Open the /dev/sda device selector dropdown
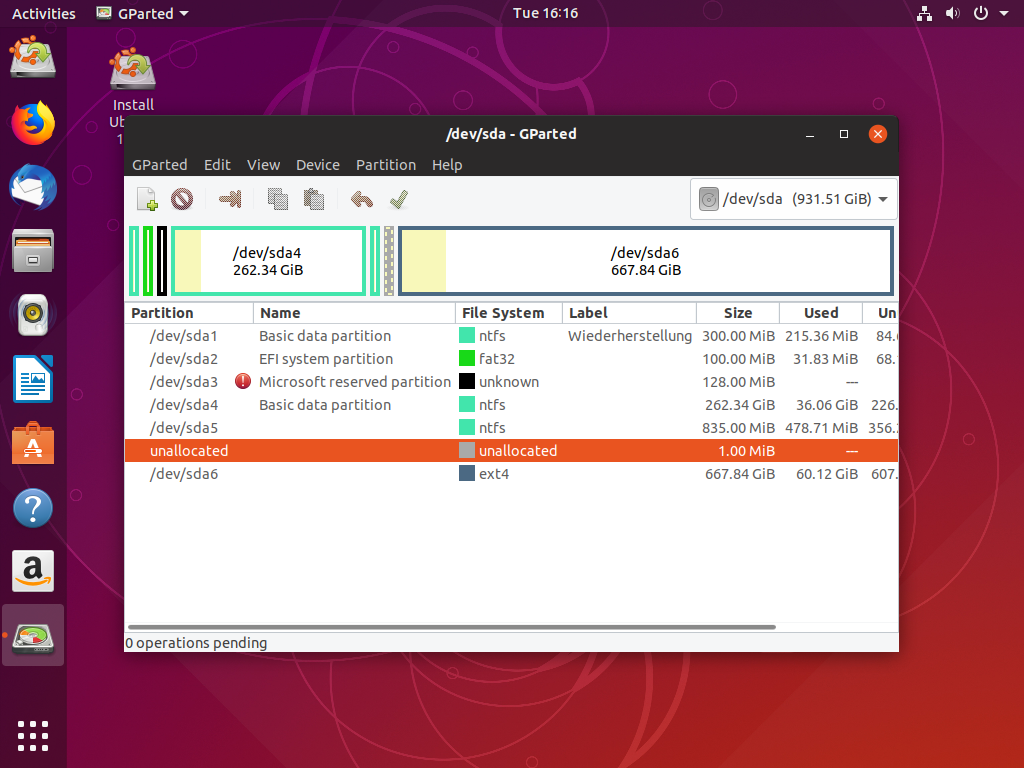Viewport: 1024px width, 768px height. (793, 199)
